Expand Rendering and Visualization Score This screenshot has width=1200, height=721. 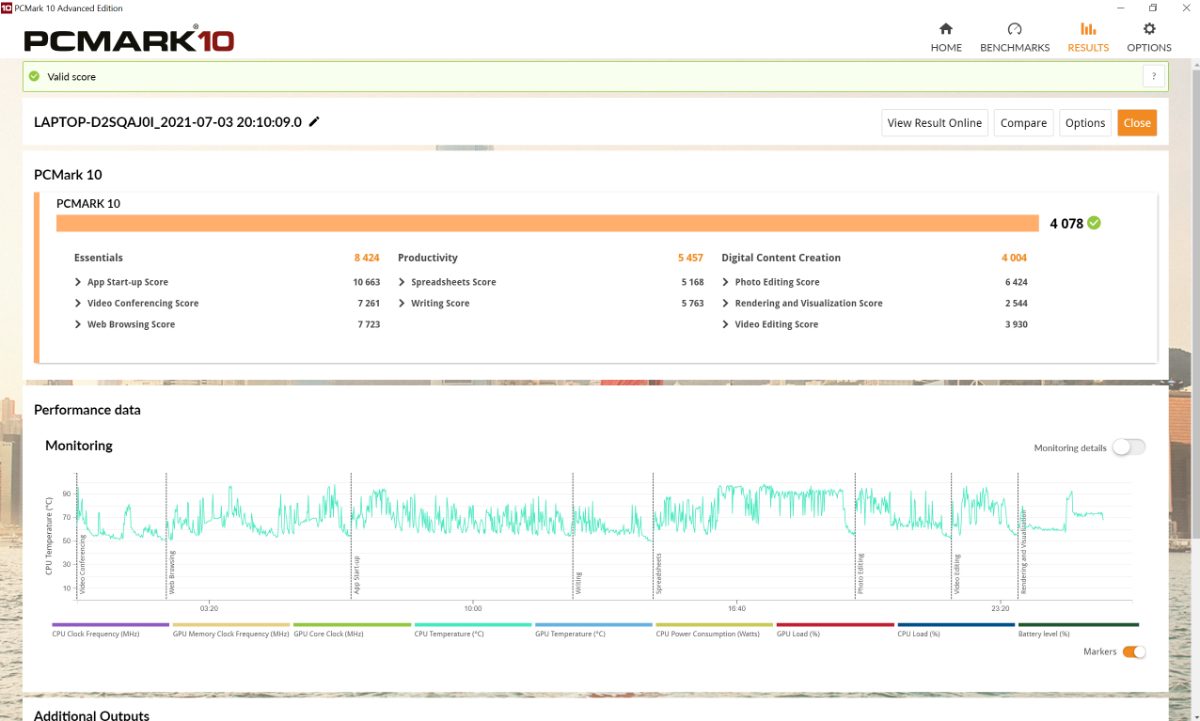[x=726, y=303]
